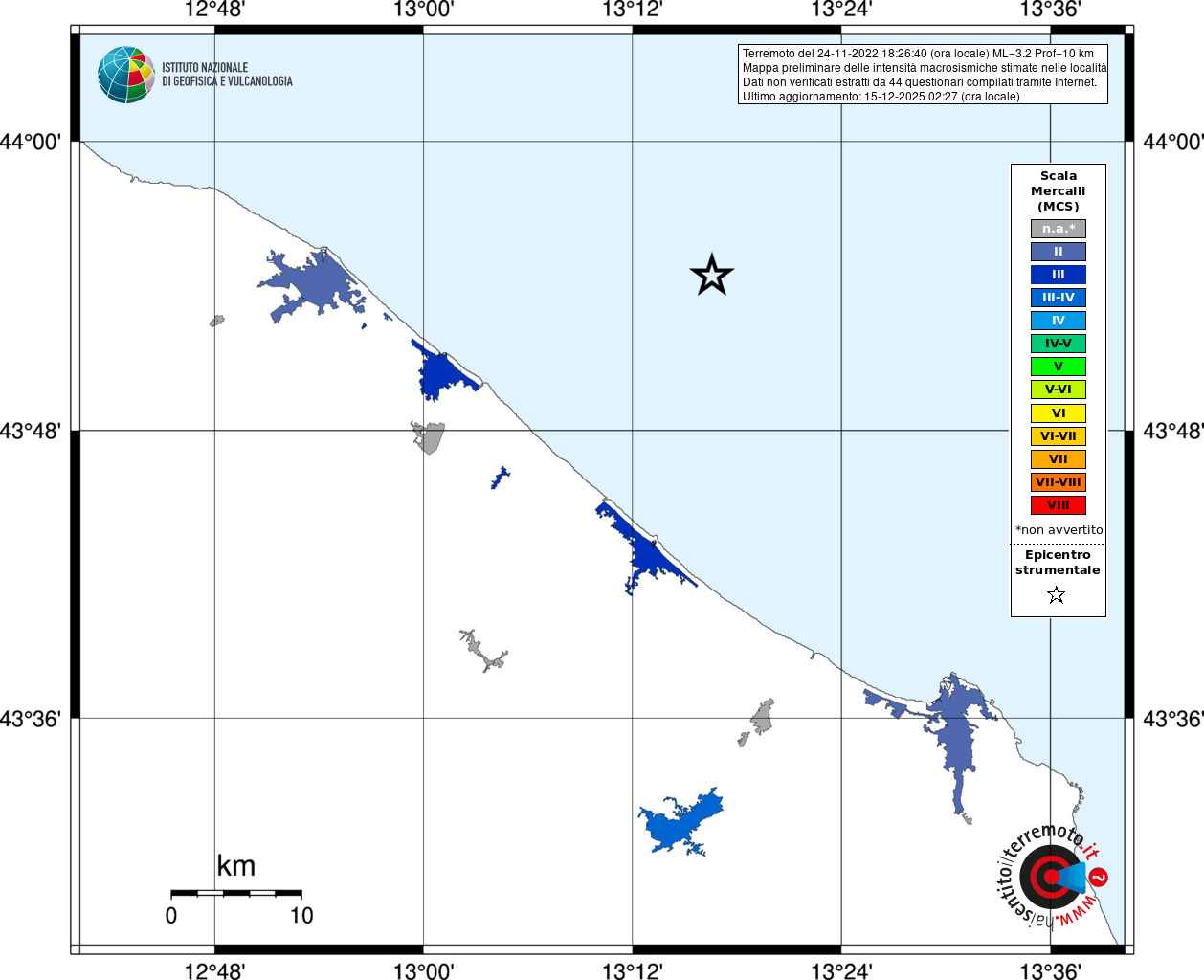Image resolution: width=1204 pixels, height=980 pixels.
Task: Click the 'Ultimo aggiornamento' line in info box
Action: pos(881,97)
